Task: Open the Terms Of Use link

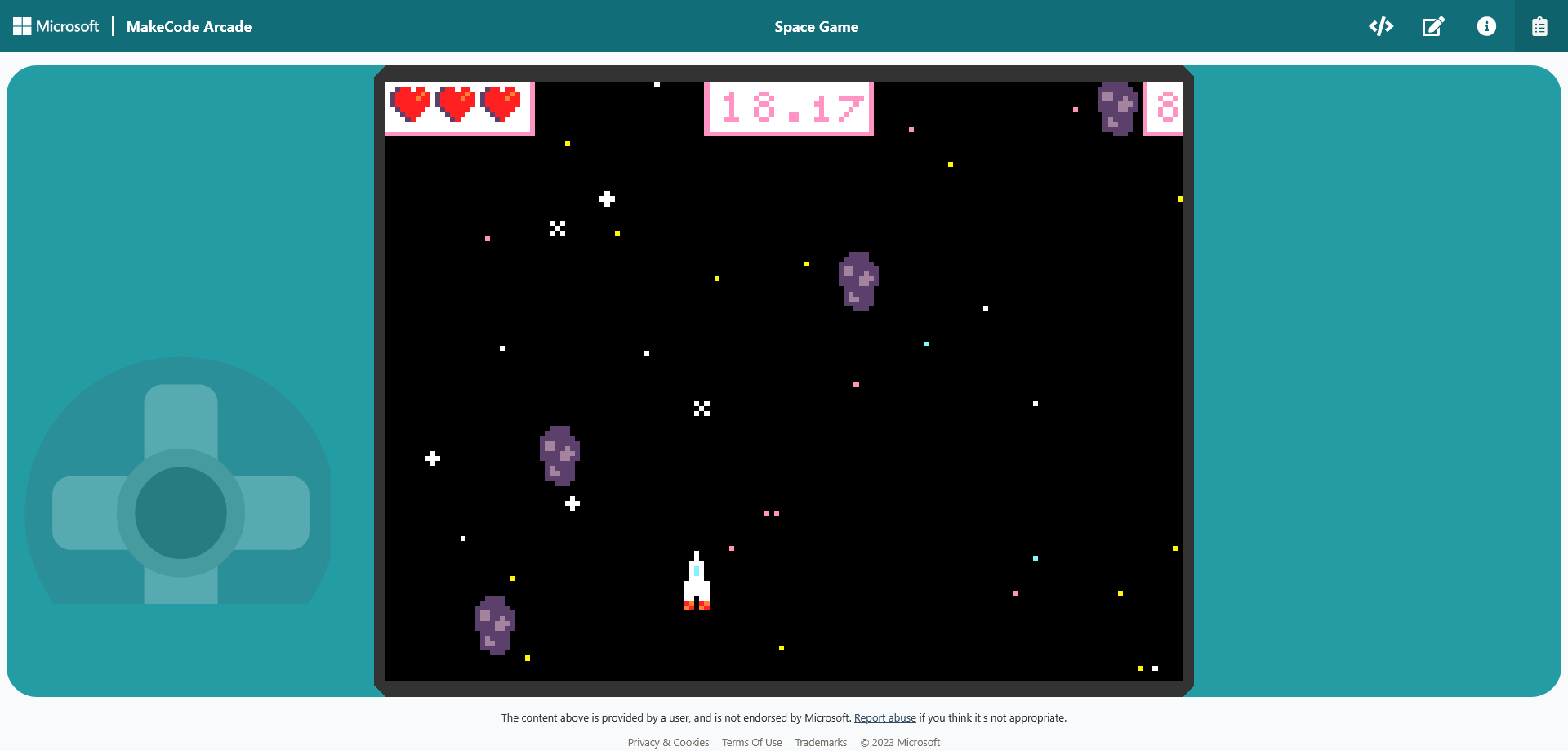Action: click(x=752, y=743)
